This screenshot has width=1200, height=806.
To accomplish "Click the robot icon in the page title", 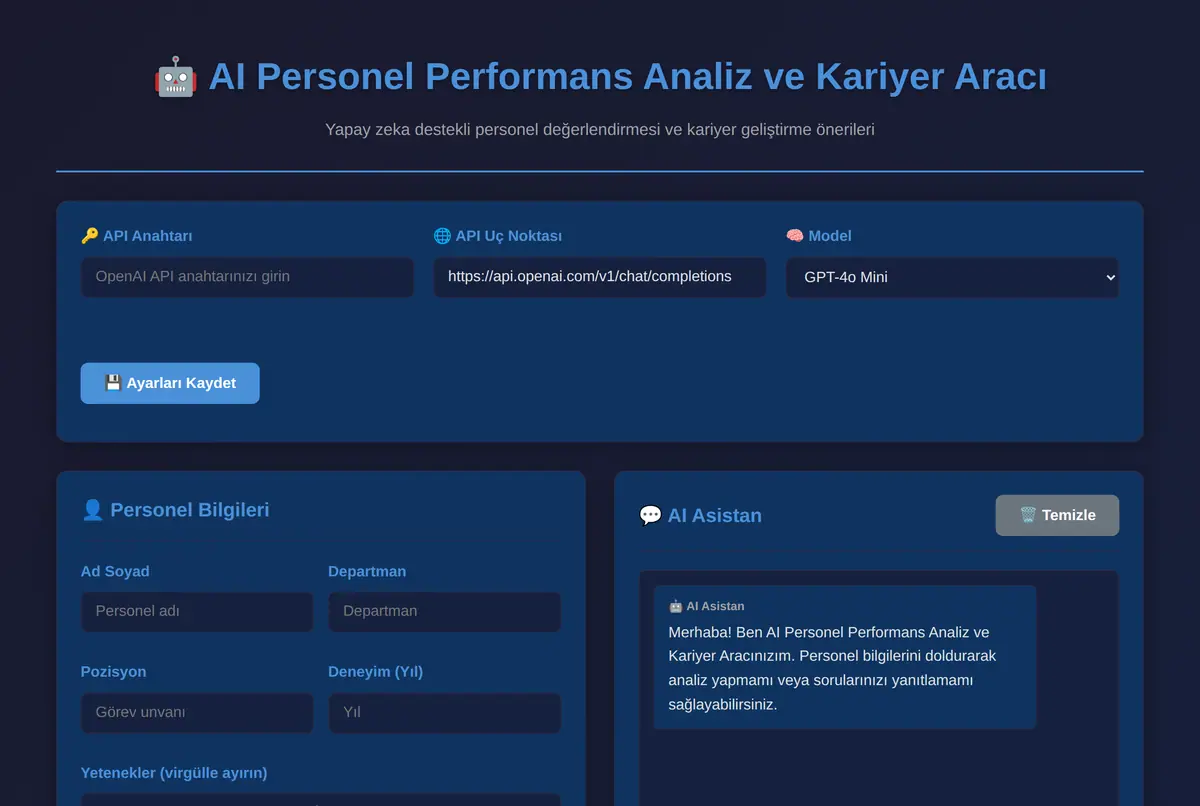I will coord(175,77).
